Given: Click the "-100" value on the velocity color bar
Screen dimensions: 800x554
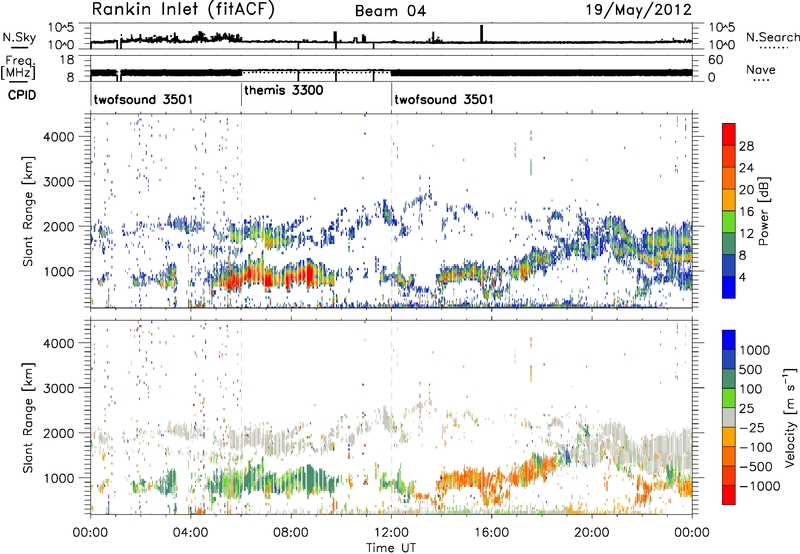Looking at the screenshot, I should pos(756,447).
